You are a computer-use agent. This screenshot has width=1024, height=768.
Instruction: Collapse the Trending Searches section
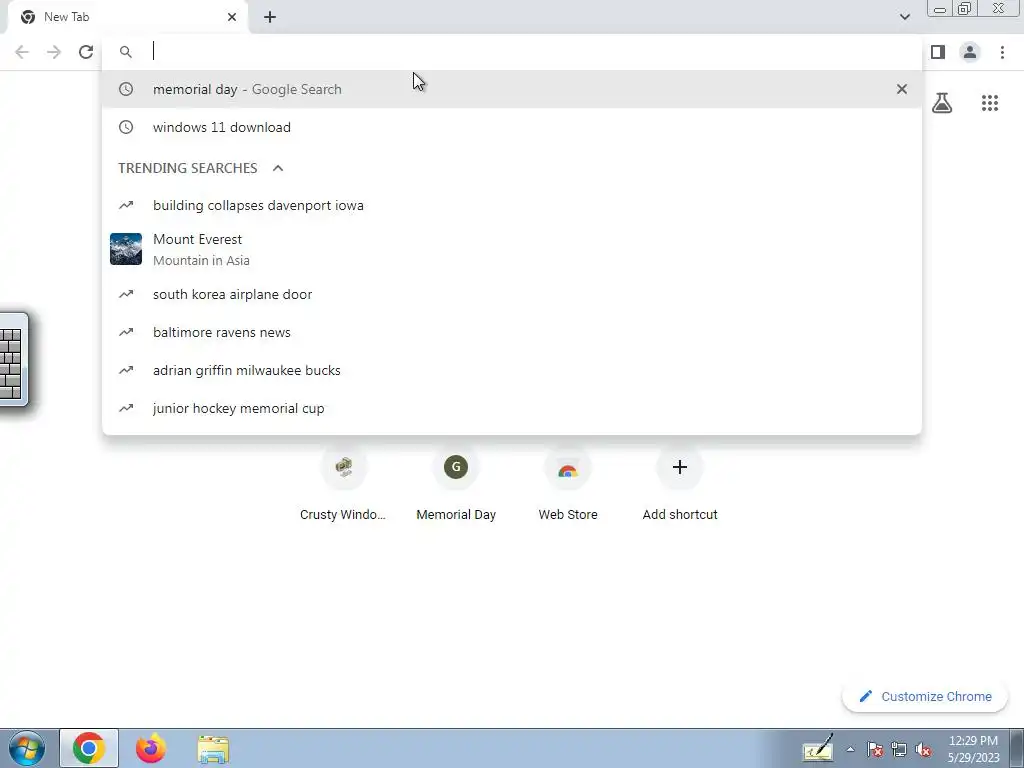point(278,168)
